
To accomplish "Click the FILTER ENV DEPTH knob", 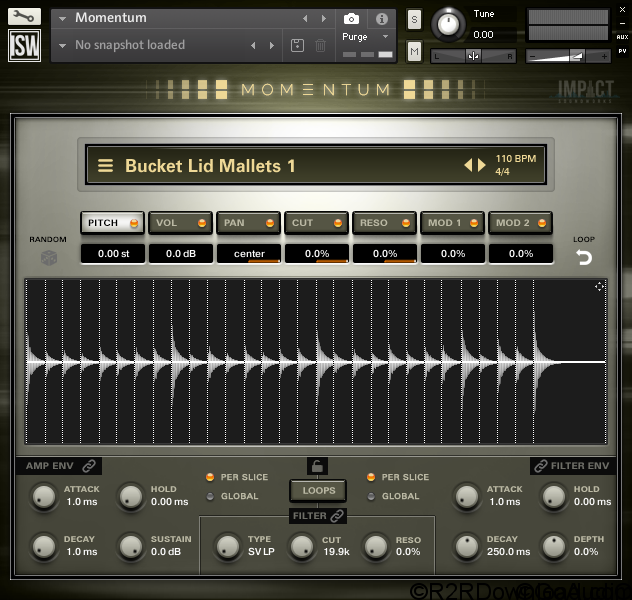I will [x=554, y=546].
